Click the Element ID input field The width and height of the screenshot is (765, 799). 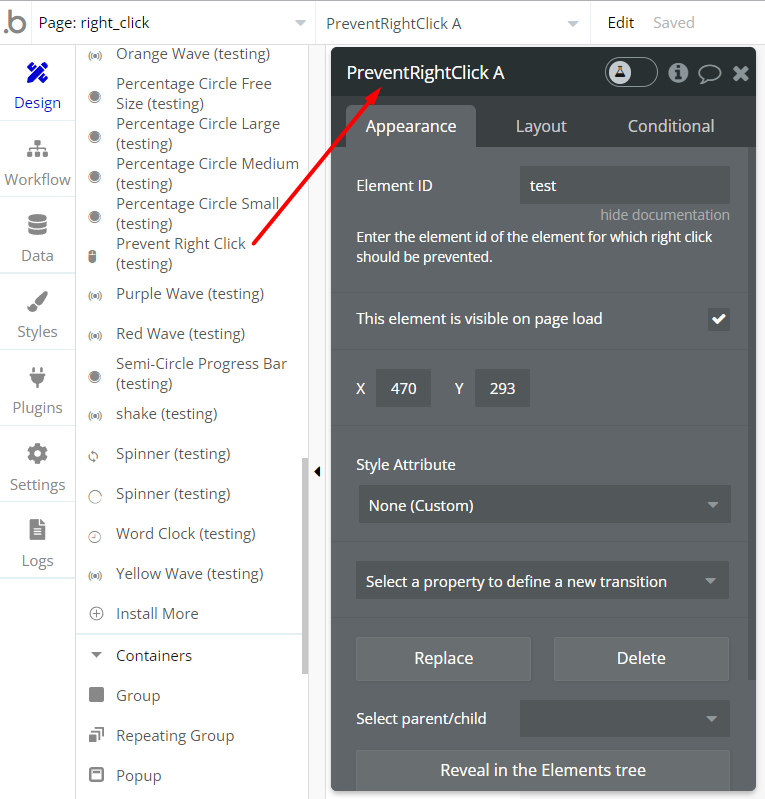click(625, 185)
